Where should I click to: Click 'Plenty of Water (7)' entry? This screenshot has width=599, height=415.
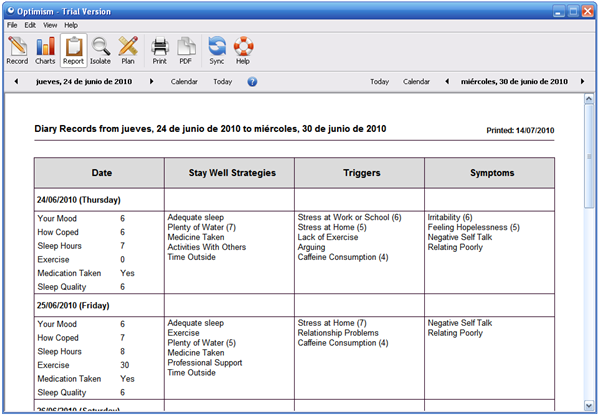coord(202,227)
